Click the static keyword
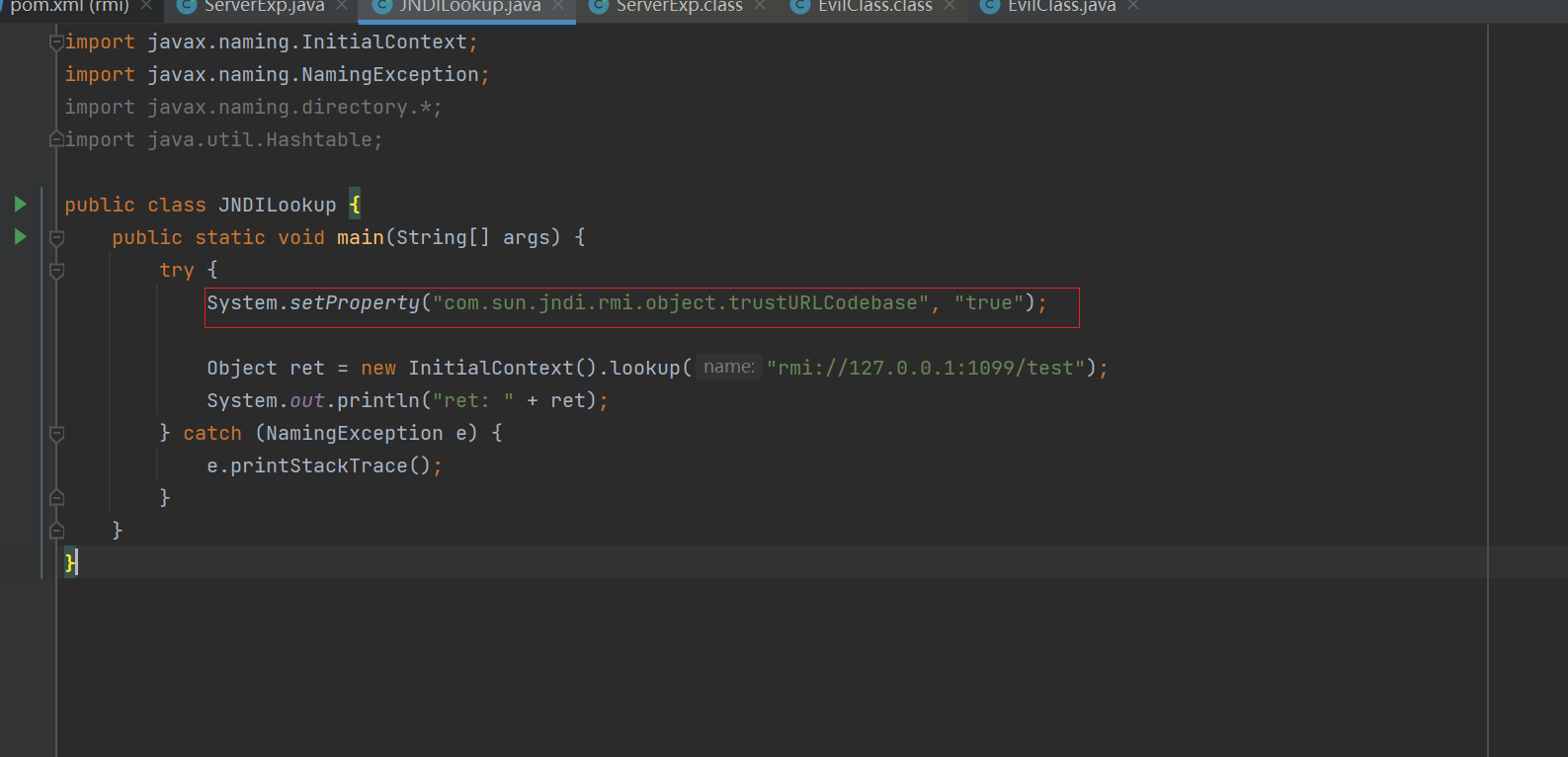 230,237
